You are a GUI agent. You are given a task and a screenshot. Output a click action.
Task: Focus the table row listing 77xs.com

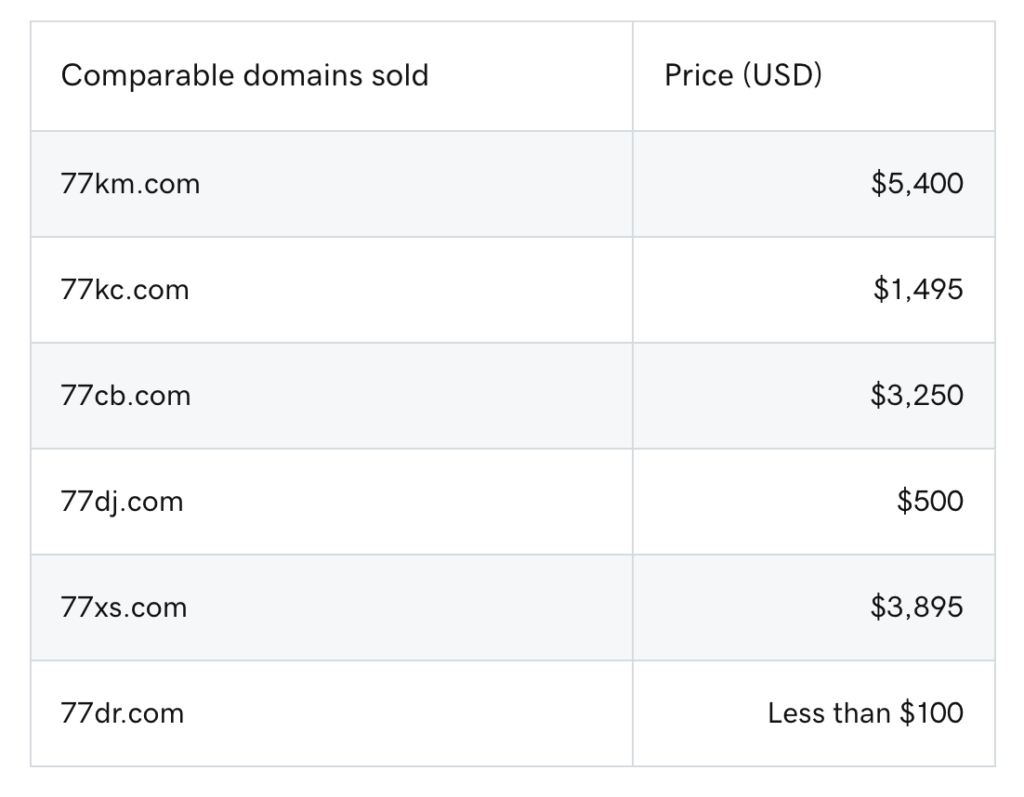[x=512, y=607]
